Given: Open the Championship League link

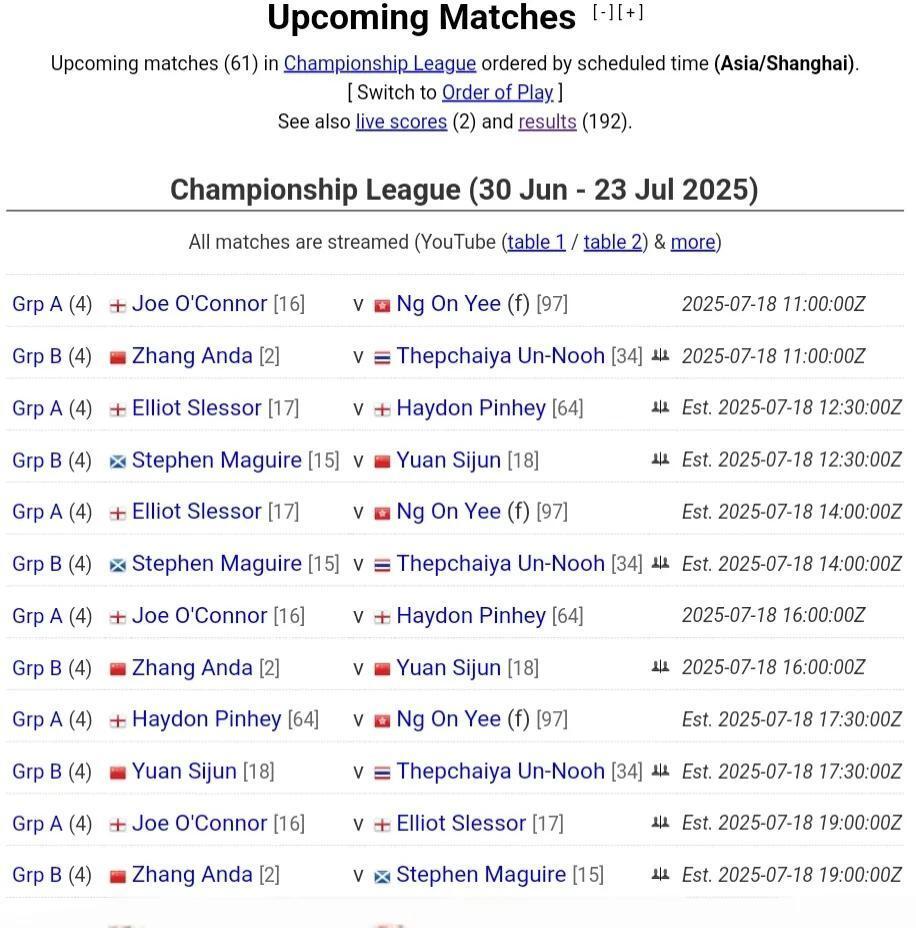Looking at the screenshot, I should click(x=380, y=63).
